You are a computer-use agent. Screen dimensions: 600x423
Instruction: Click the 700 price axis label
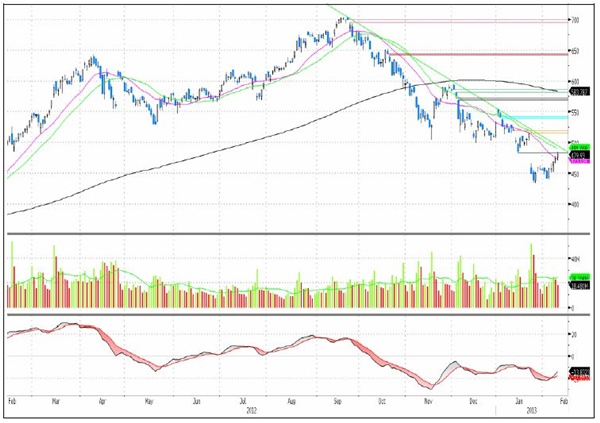pos(575,20)
